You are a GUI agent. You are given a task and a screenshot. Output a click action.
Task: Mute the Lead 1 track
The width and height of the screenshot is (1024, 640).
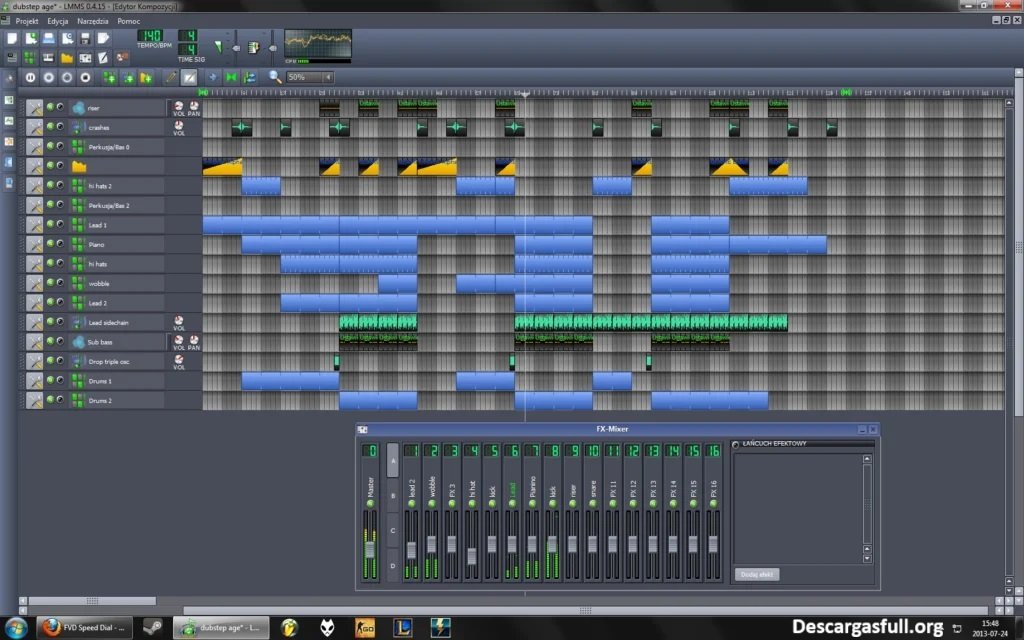tap(50, 225)
